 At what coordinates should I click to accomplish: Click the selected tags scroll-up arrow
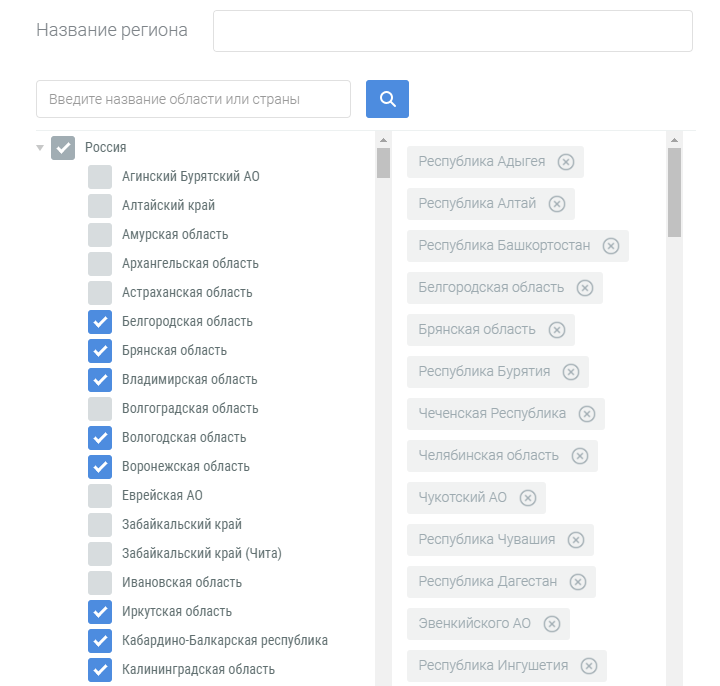(x=674, y=140)
